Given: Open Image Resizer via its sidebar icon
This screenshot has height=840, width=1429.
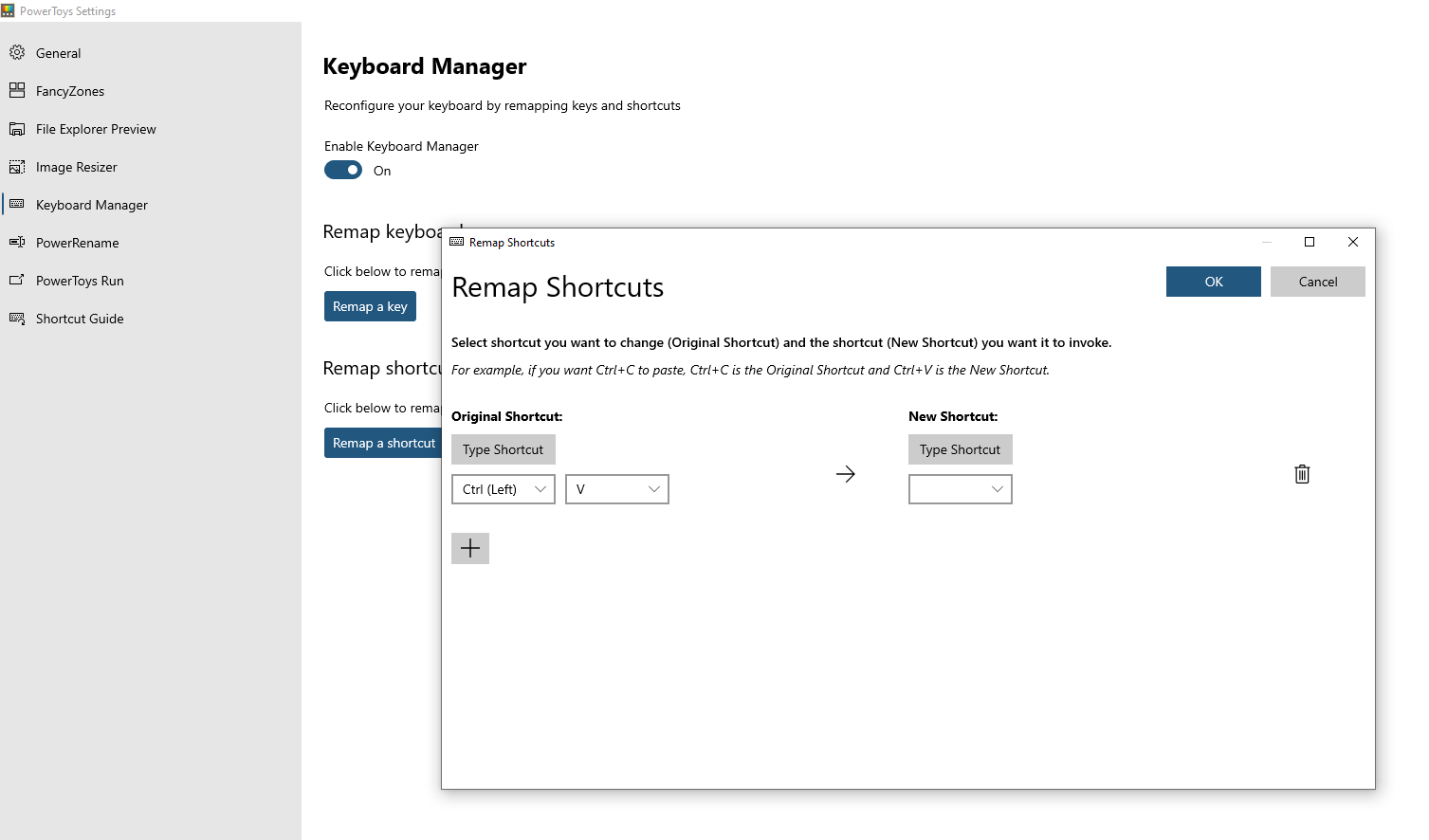Looking at the screenshot, I should click(x=18, y=166).
